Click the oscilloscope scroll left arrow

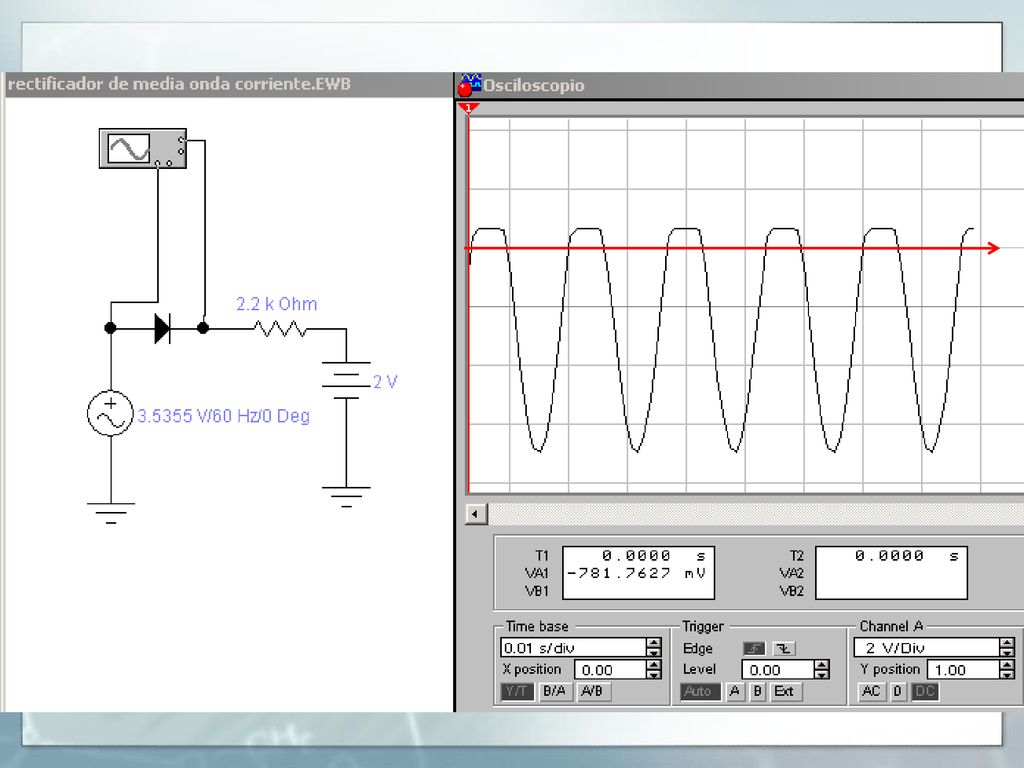click(x=475, y=515)
